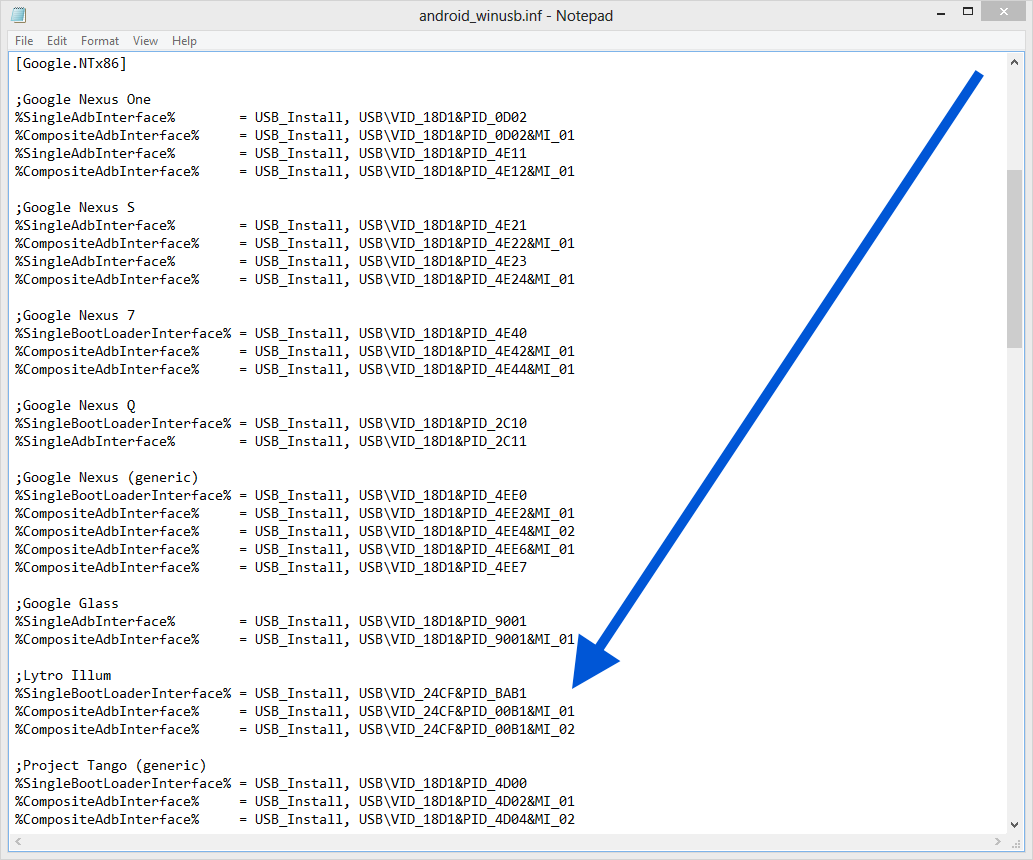Select the line ending with "PID_4E11"
Screen dimensions: 1033x860
[x=271, y=154]
